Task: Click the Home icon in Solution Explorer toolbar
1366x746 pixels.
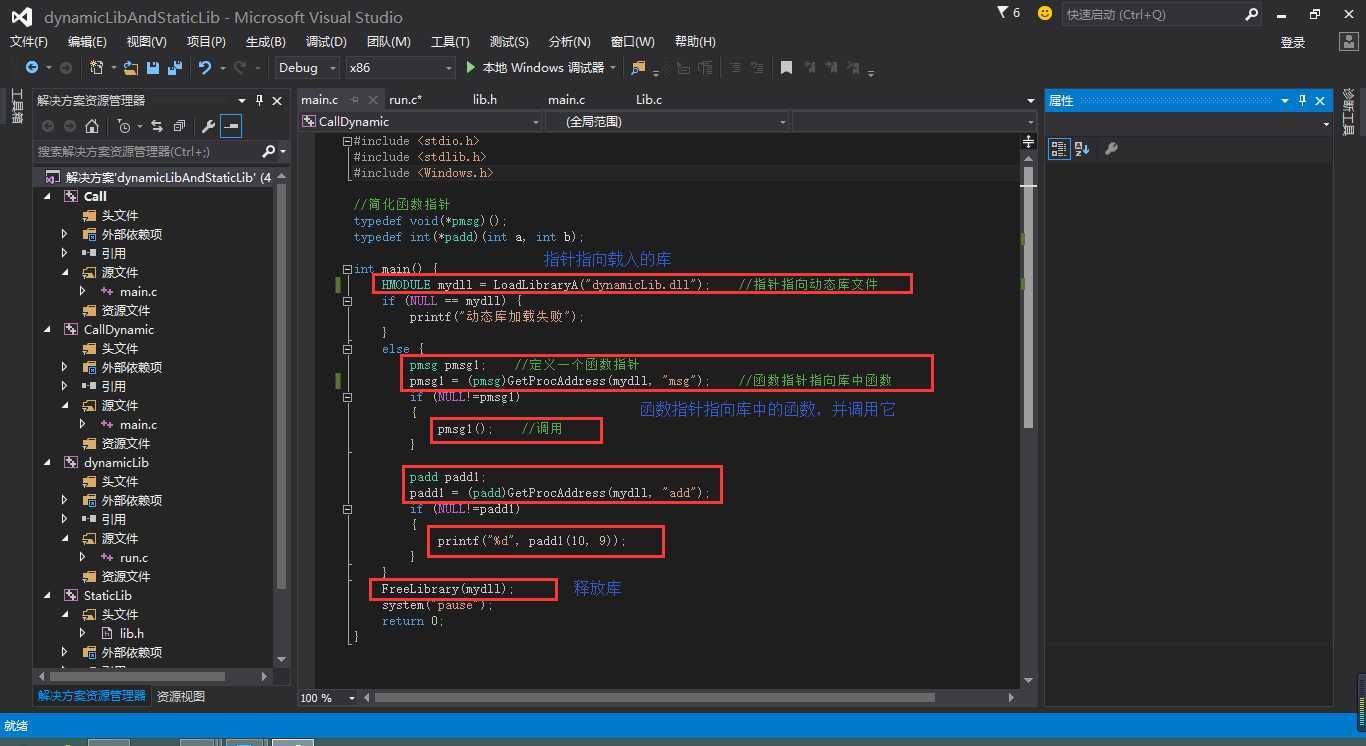Action: [92, 126]
